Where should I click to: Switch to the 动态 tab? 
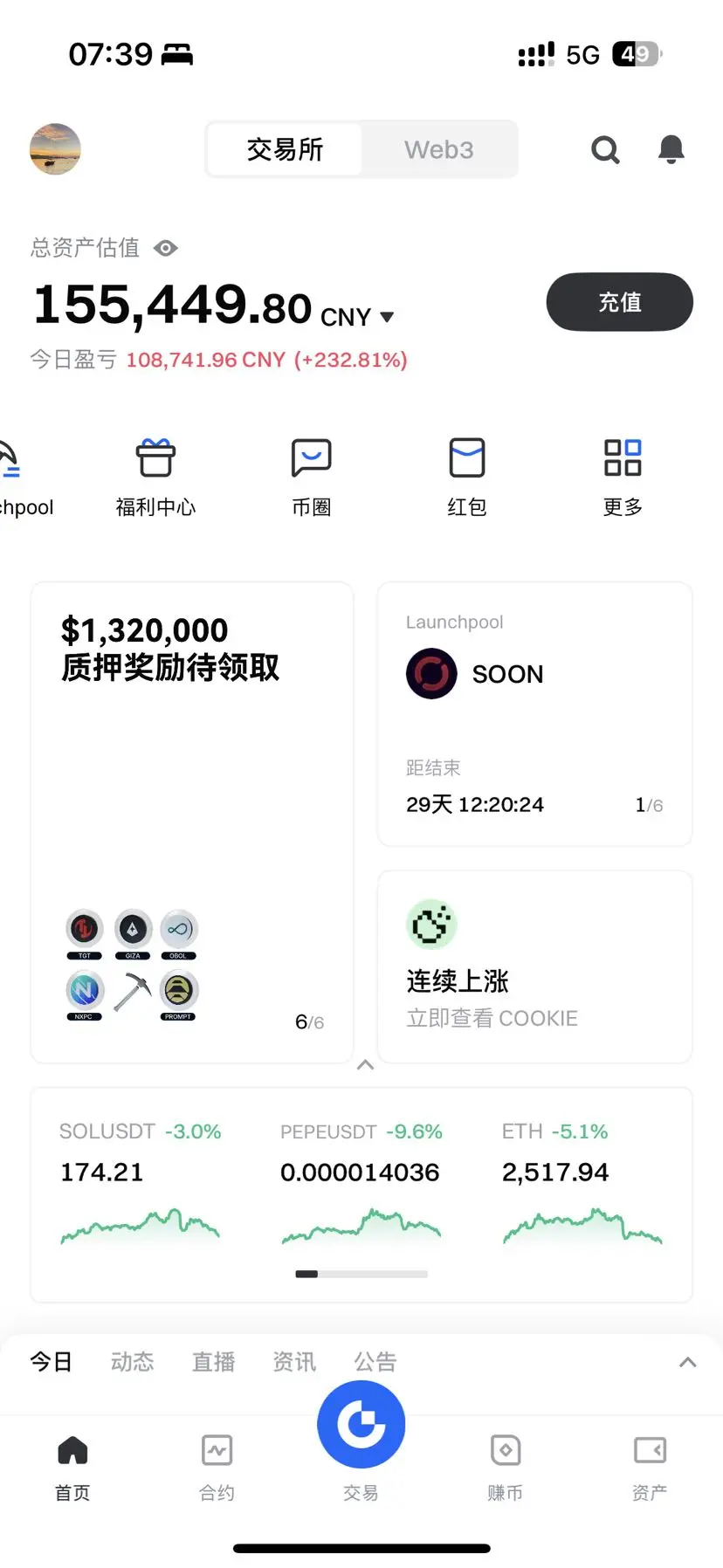[132, 1361]
